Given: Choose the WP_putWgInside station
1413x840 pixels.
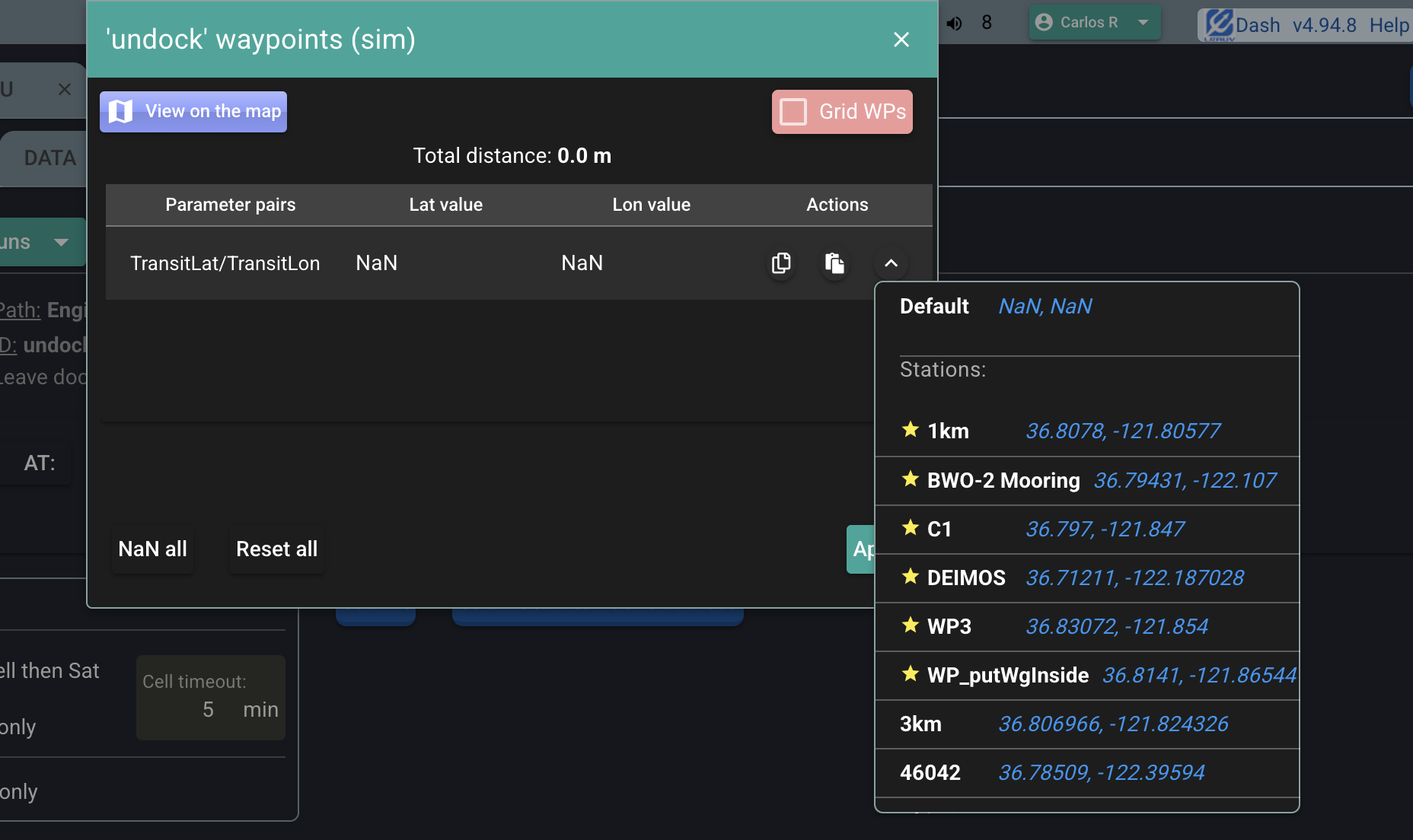Looking at the screenshot, I should click(1087, 675).
